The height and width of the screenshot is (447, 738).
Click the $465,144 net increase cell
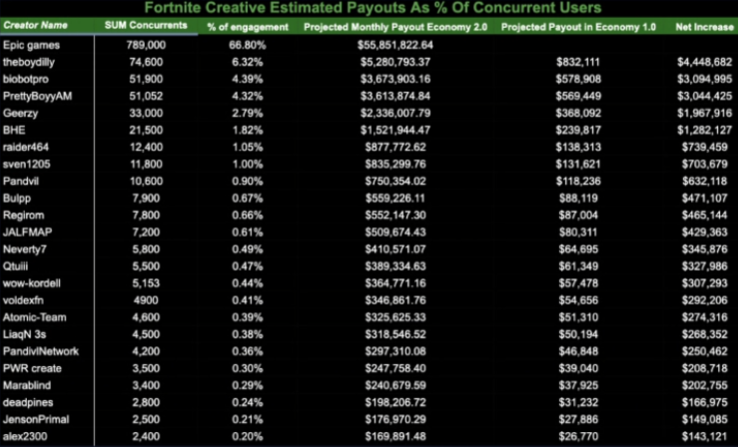tap(705, 215)
